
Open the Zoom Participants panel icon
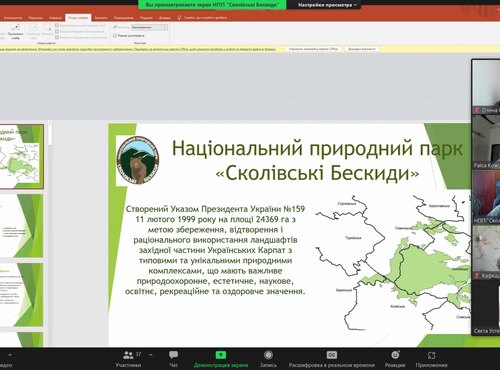point(128,355)
